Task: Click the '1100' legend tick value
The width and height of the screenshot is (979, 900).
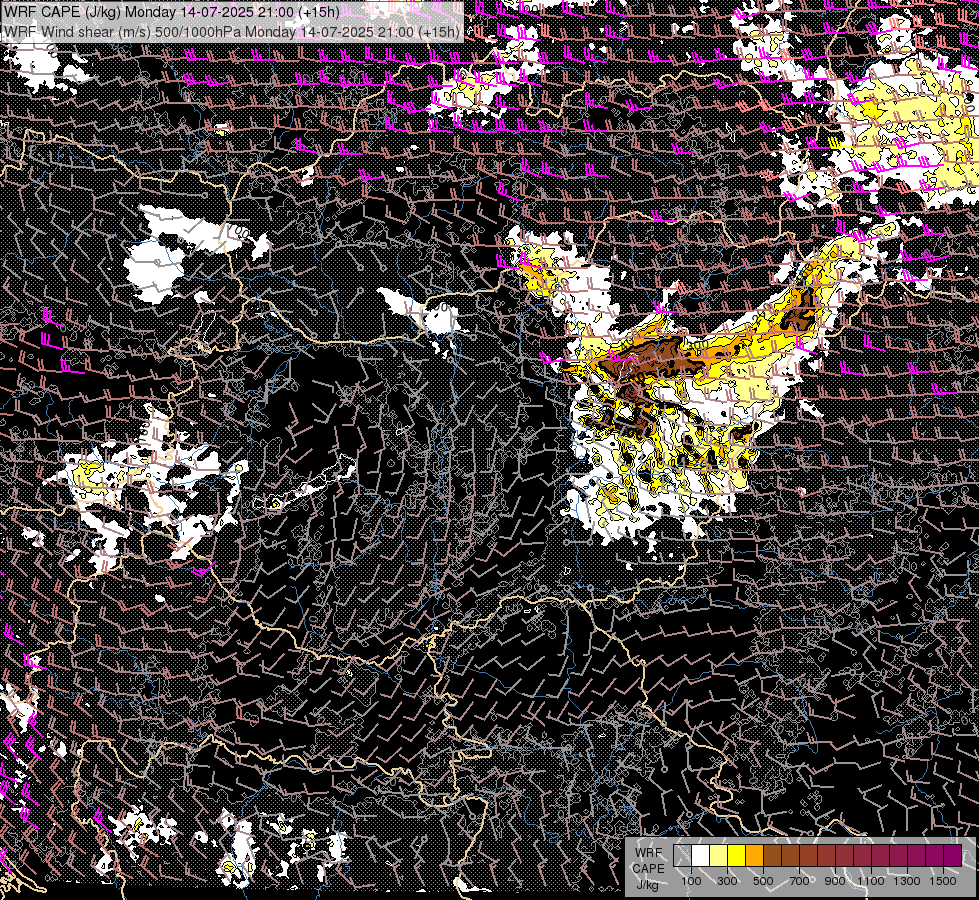Action: coord(870,881)
